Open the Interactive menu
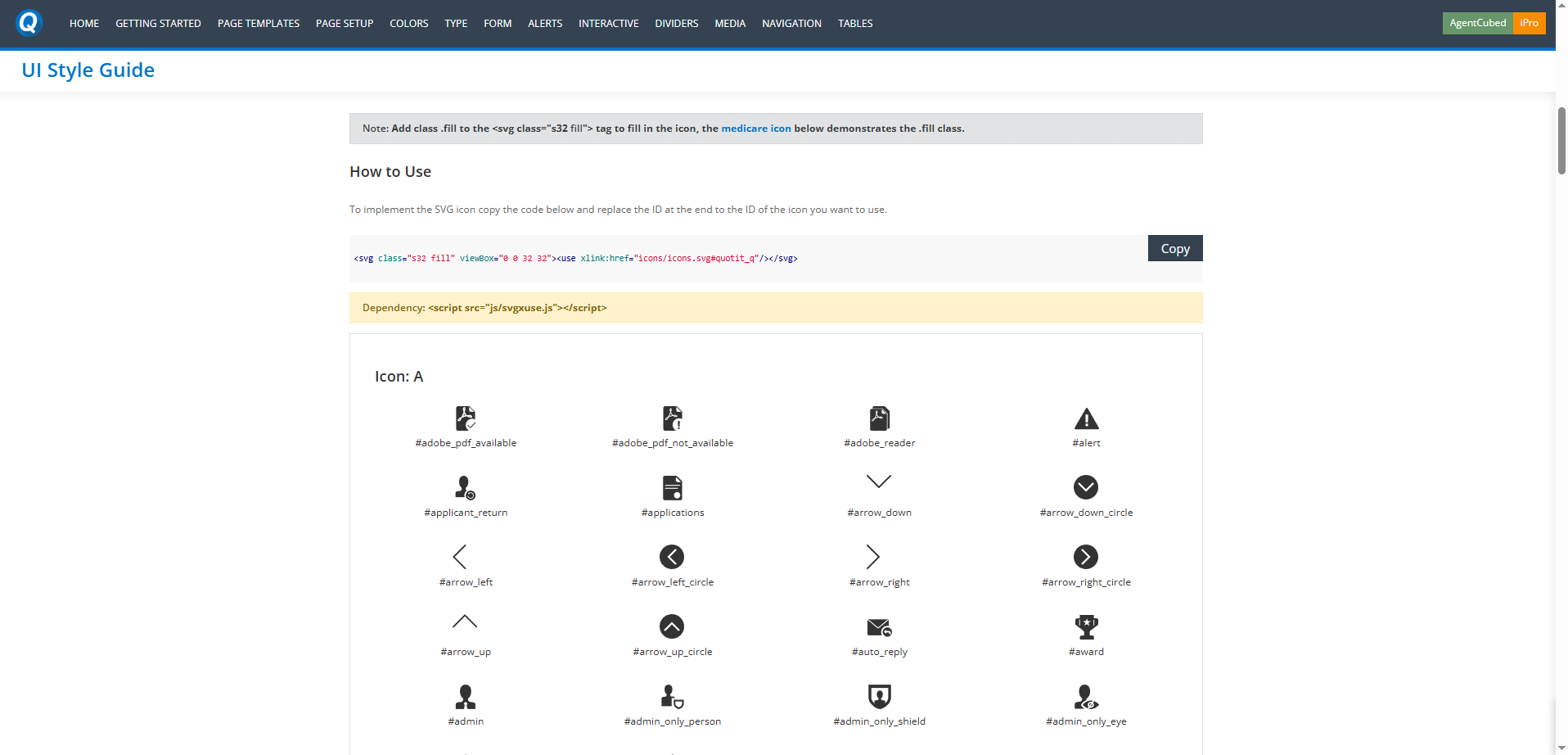1568x755 pixels. pyautogui.click(x=609, y=23)
